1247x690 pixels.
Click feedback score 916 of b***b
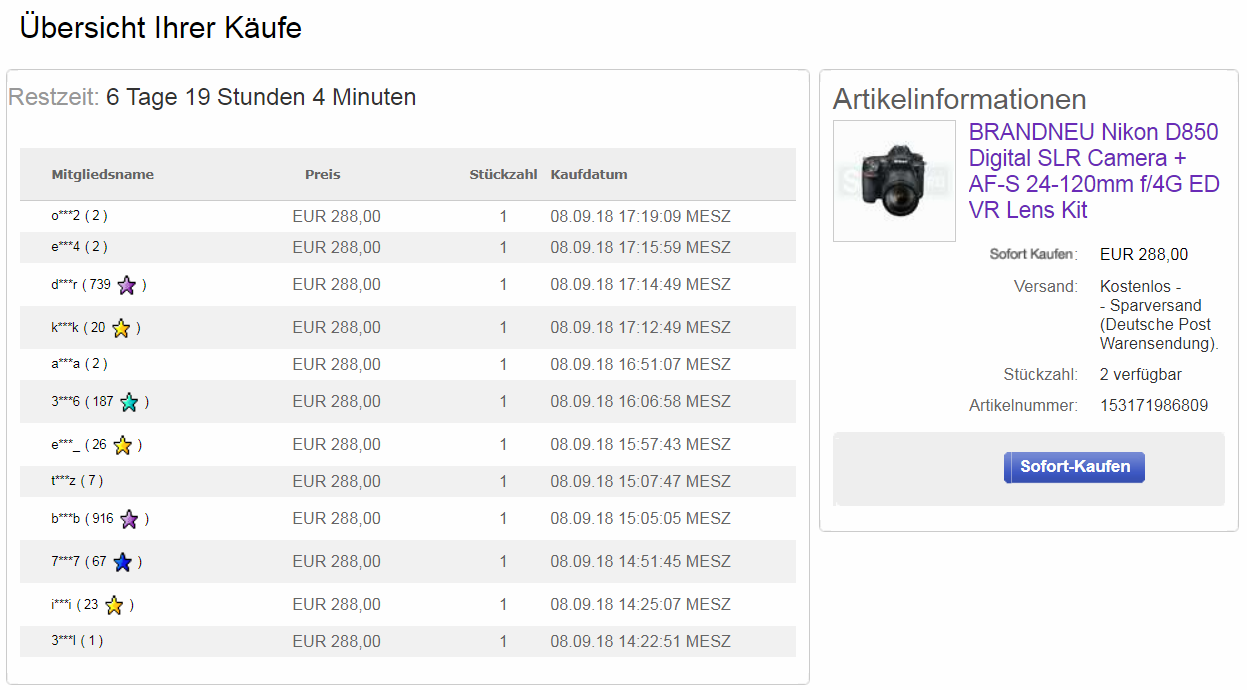point(102,520)
